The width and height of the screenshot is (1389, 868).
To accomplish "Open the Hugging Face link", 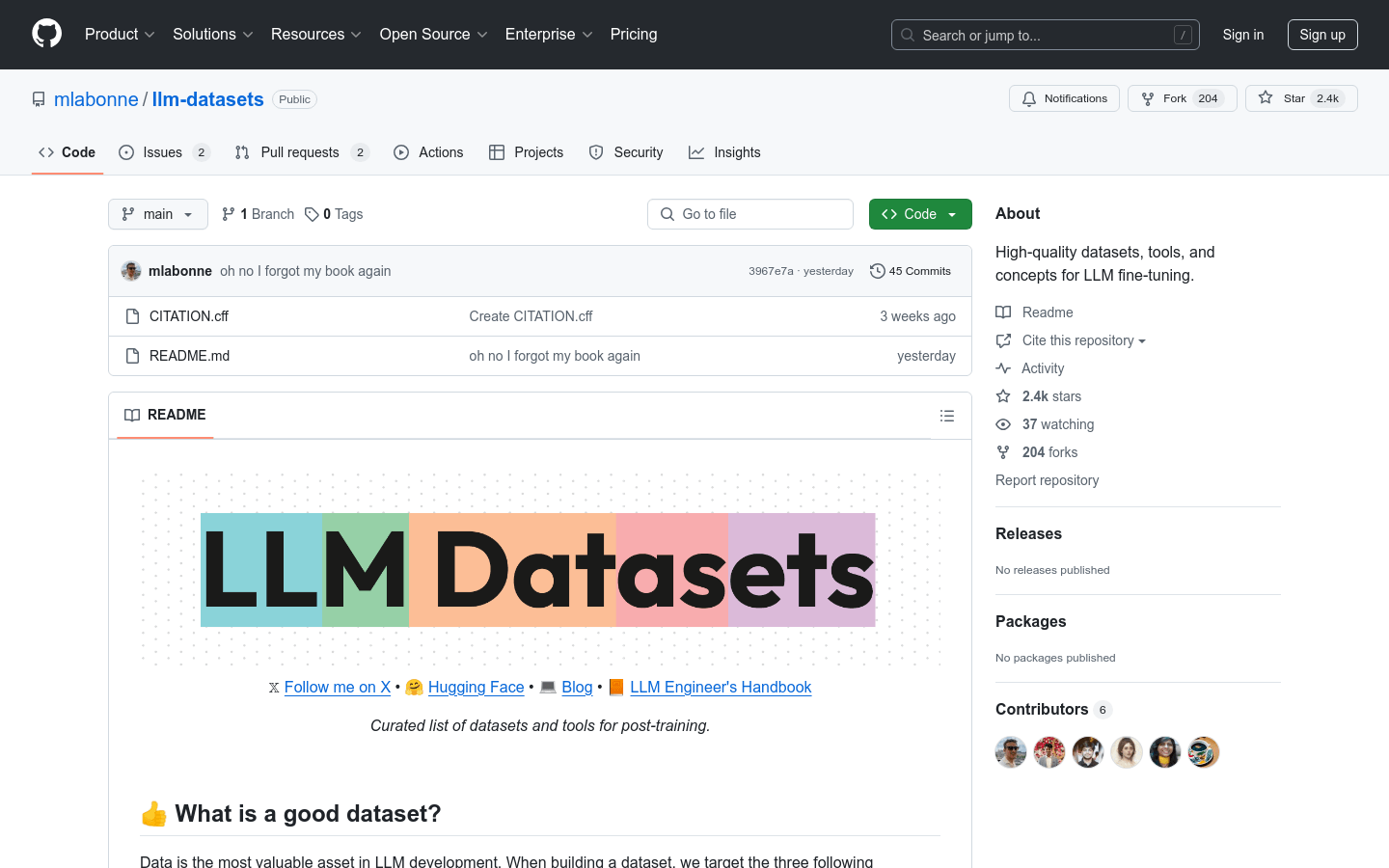I will pos(477,688).
